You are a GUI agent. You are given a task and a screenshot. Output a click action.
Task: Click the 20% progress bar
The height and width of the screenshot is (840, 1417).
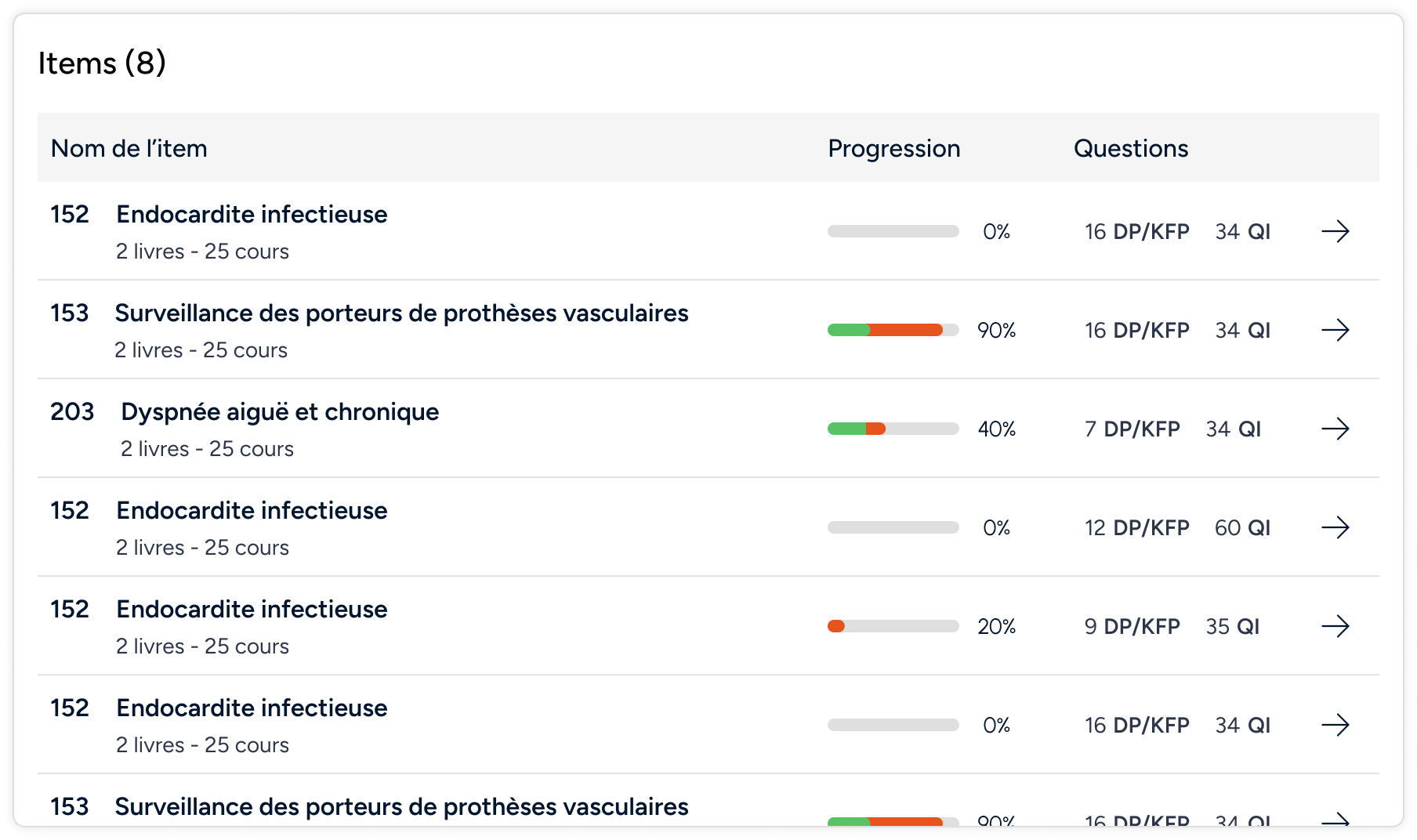click(x=893, y=626)
